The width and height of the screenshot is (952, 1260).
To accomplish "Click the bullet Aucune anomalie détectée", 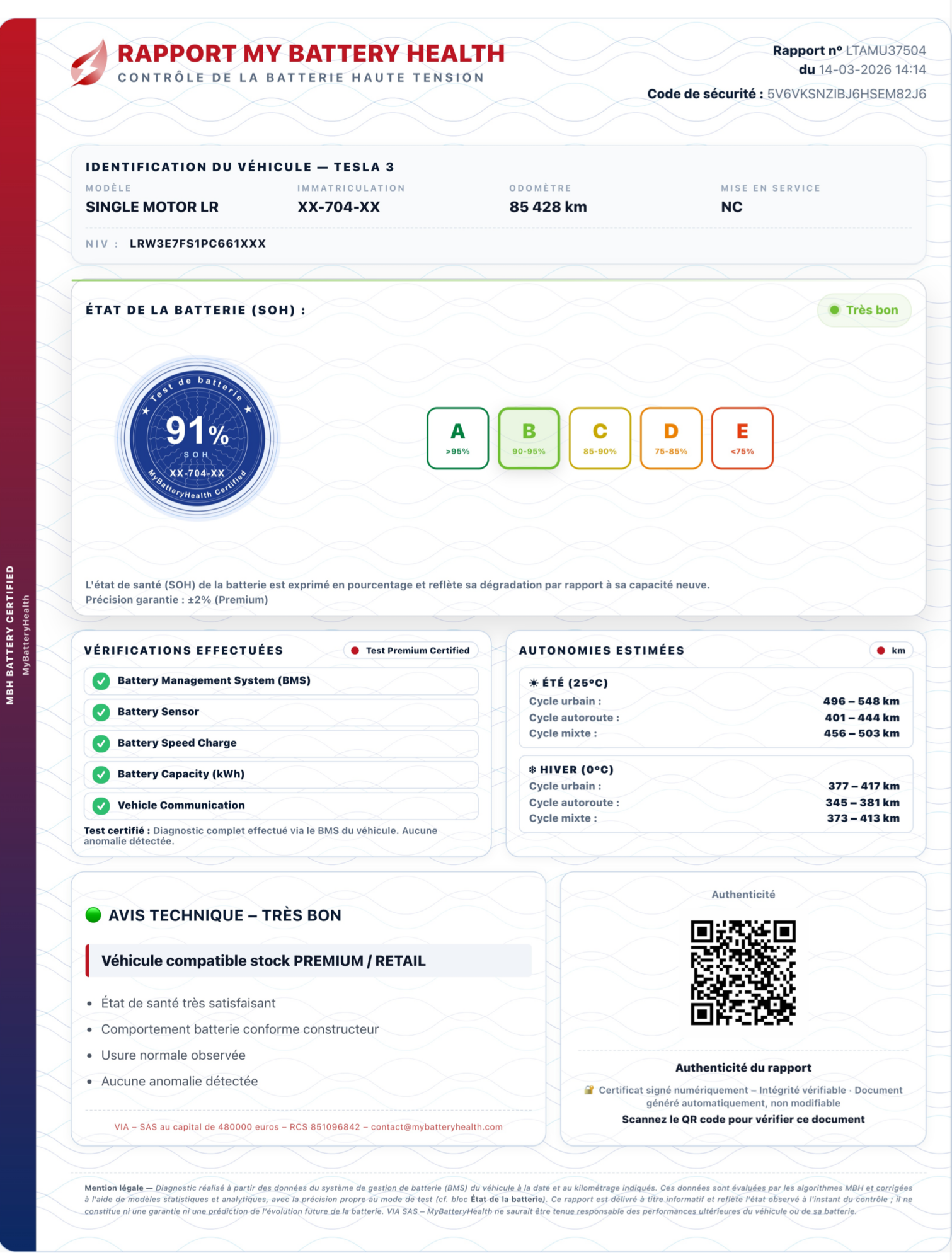I will click(180, 1081).
